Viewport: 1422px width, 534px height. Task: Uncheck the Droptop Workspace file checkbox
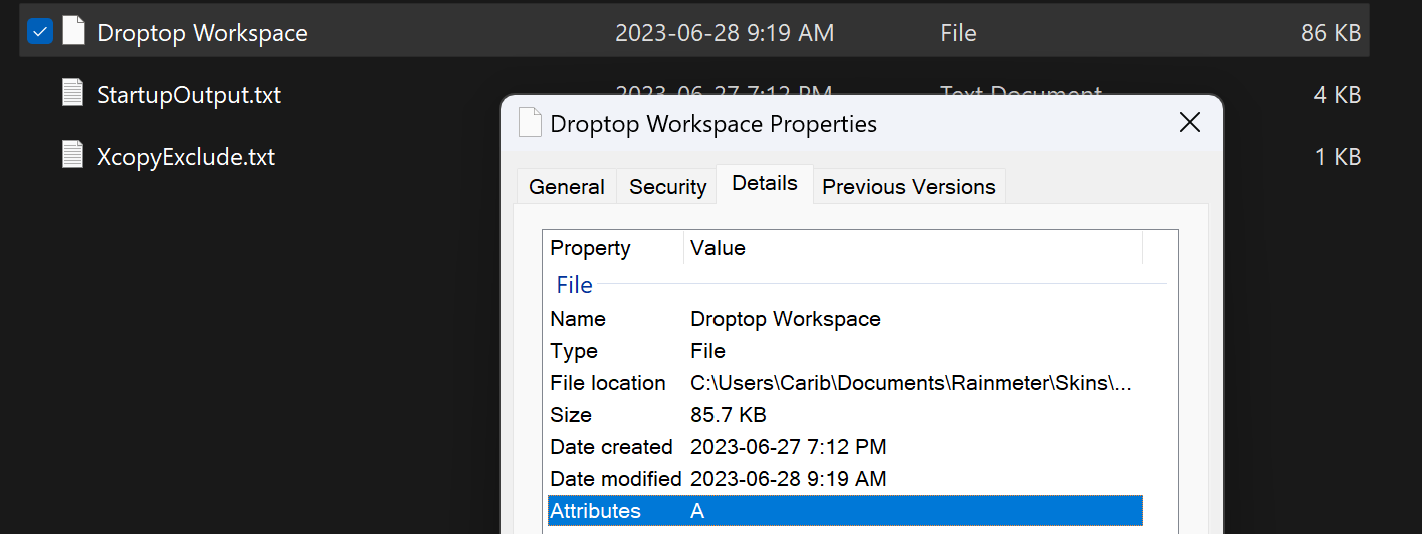(x=40, y=32)
